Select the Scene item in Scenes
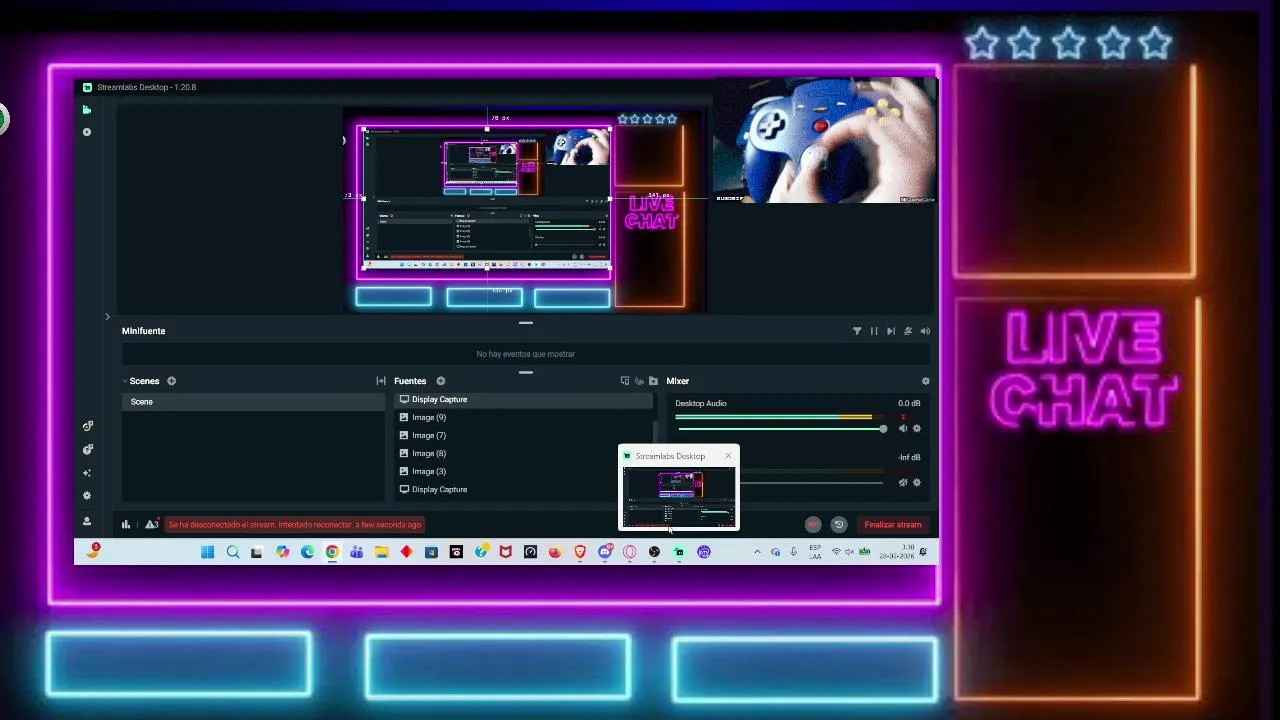This screenshot has height=720, width=1280. (253, 402)
